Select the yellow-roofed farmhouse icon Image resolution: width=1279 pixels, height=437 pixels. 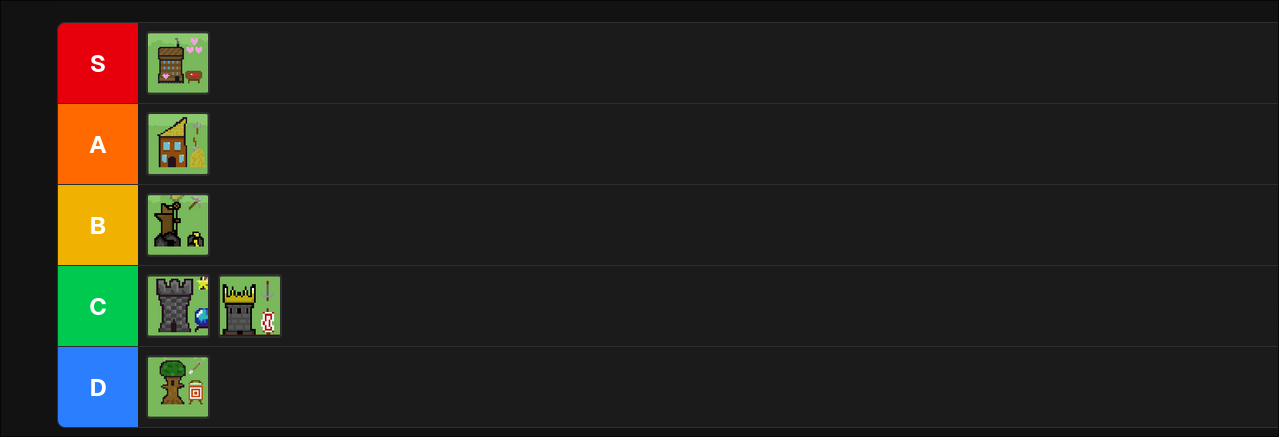click(178, 144)
